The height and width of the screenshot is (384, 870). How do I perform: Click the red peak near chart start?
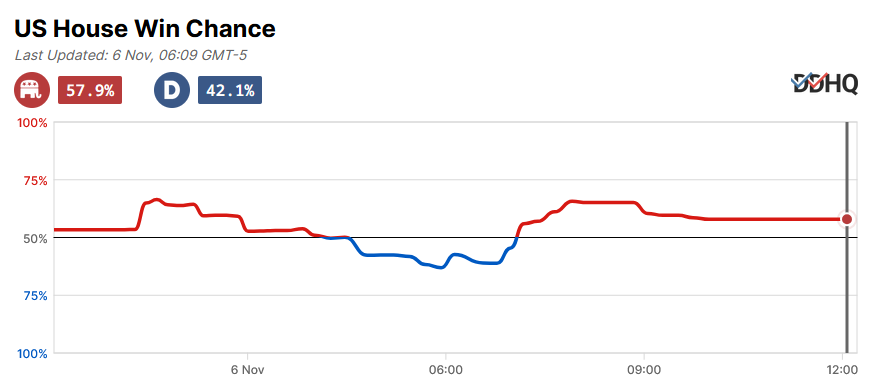(x=155, y=200)
